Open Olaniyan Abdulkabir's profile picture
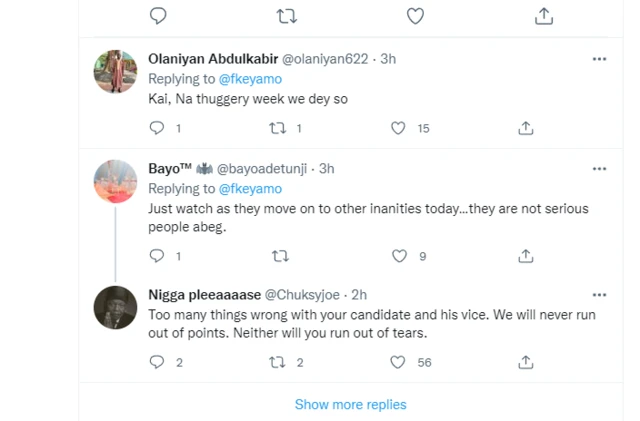The width and height of the screenshot is (640, 421). 115,71
